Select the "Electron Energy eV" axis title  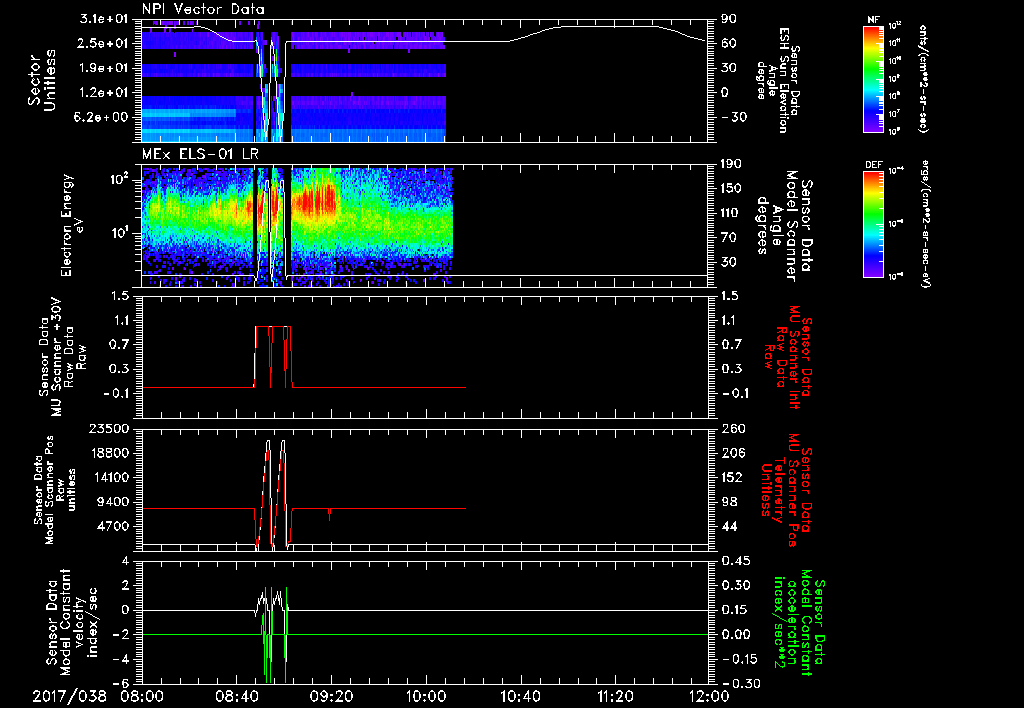(x=73, y=225)
